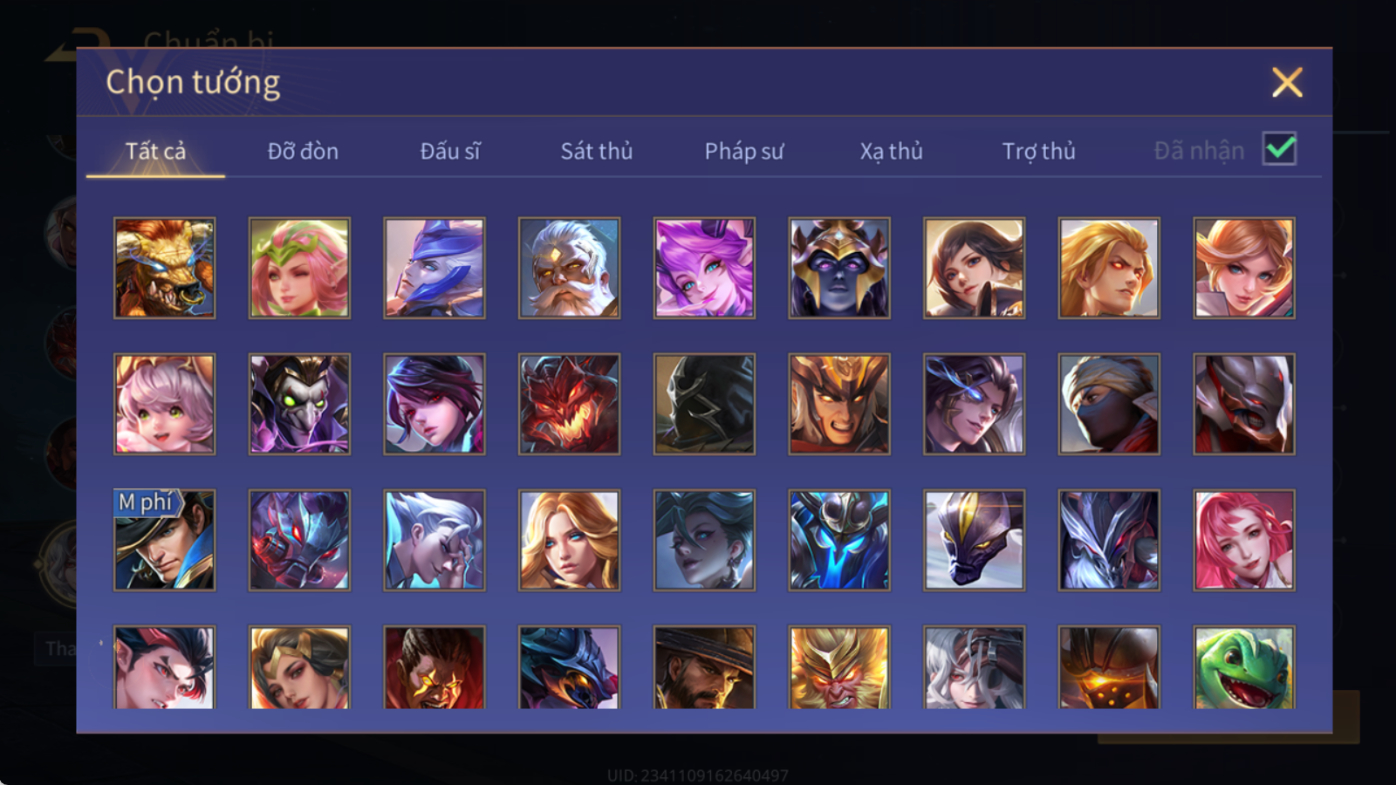Select the orange boar beast hero portrait

(x=164, y=268)
